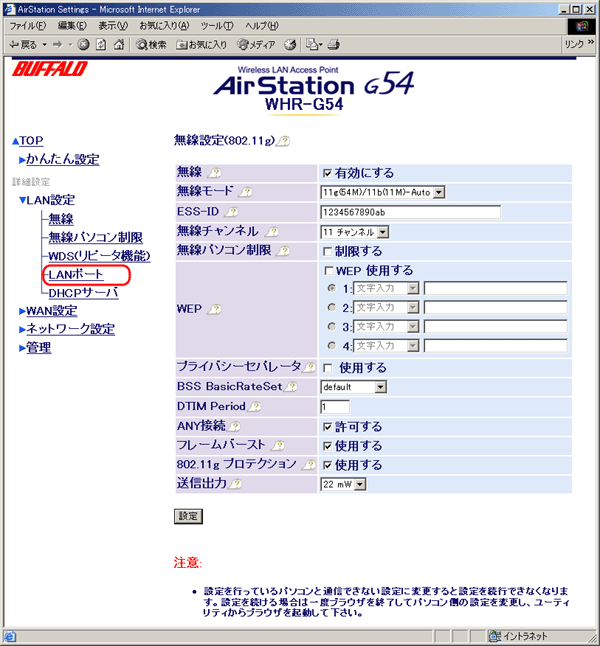Open the ツール(T) menu
Image resolution: width=600 pixels, height=646 pixels.
click(x=217, y=26)
